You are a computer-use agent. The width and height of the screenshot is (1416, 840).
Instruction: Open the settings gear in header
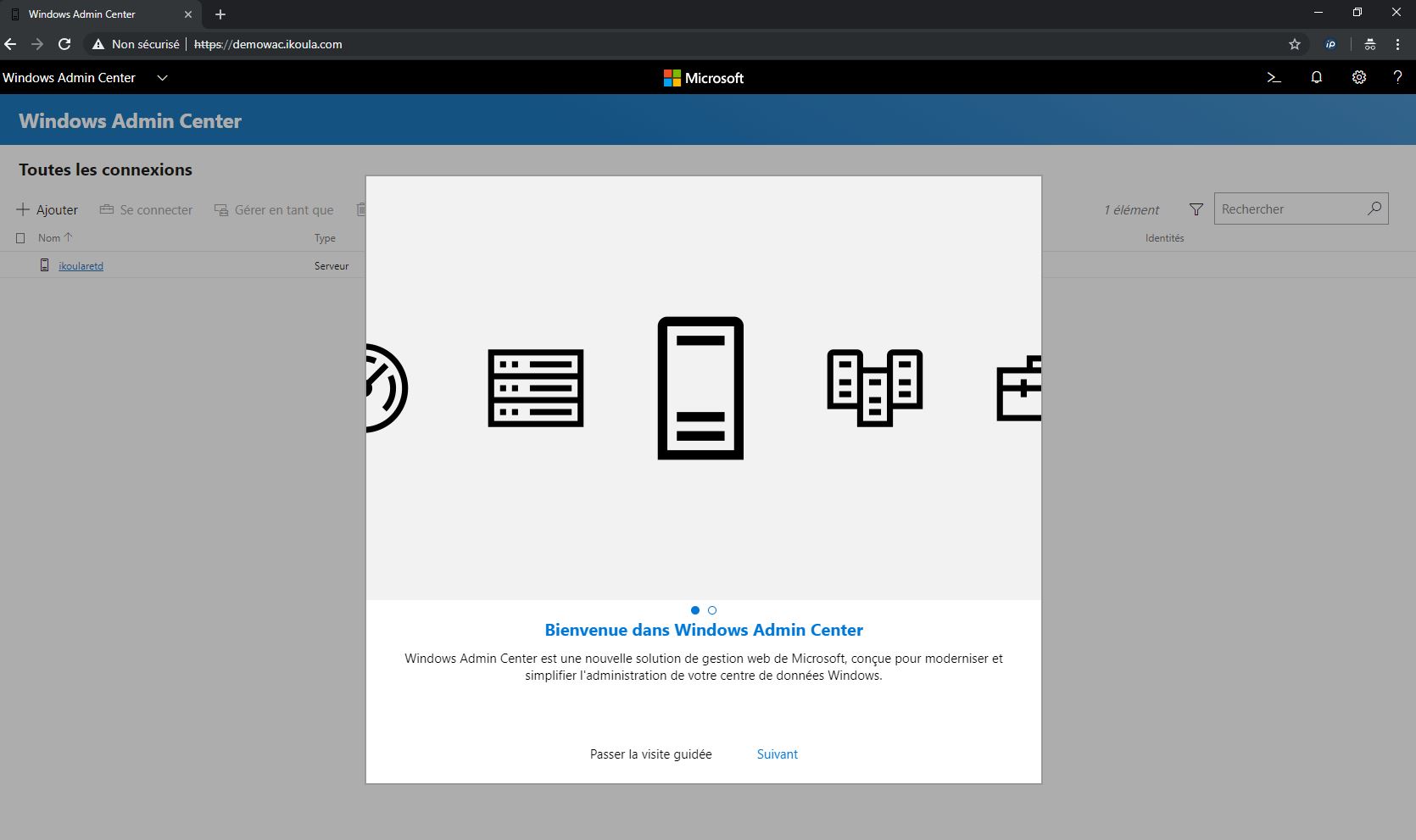[1358, 77]
